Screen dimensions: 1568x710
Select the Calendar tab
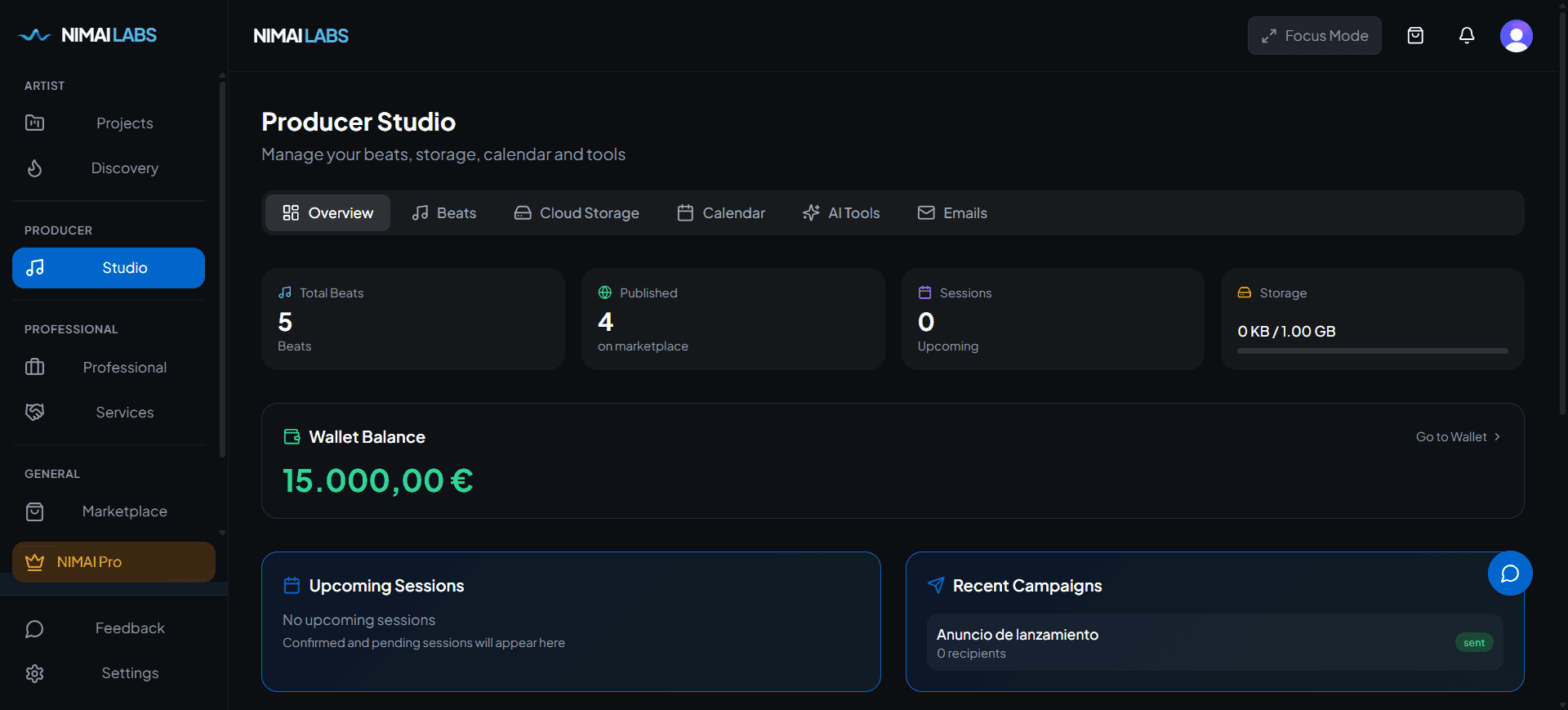721,213
